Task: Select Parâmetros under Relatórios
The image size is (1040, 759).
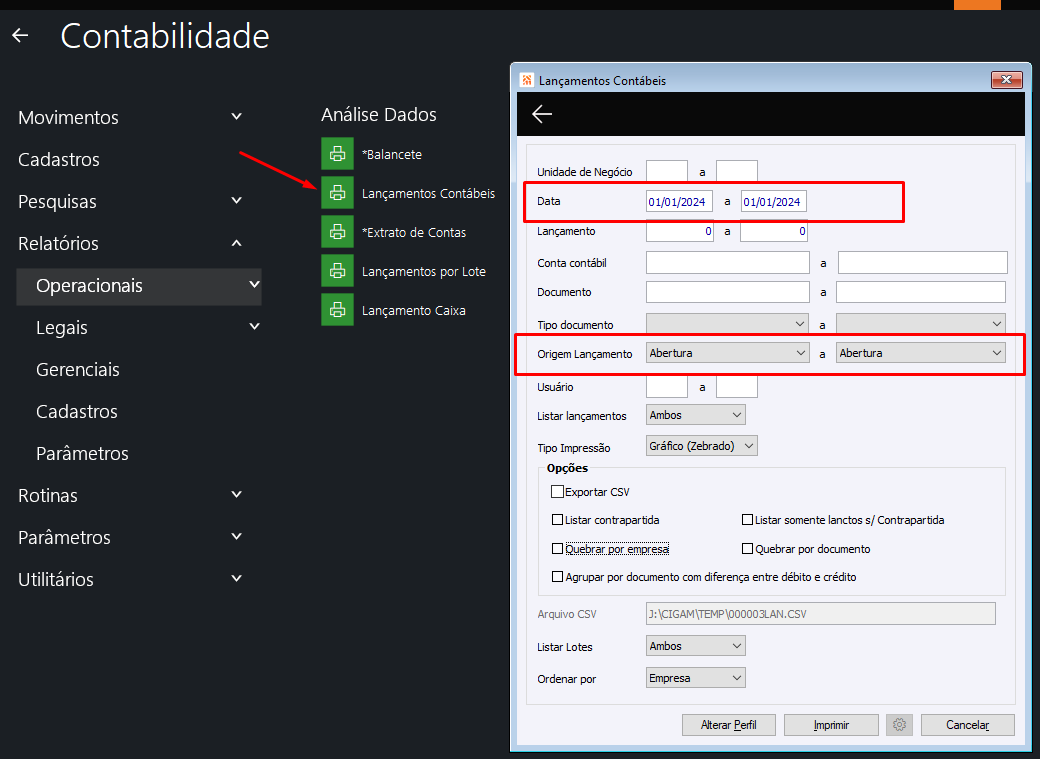Action: tap(82, 454)
